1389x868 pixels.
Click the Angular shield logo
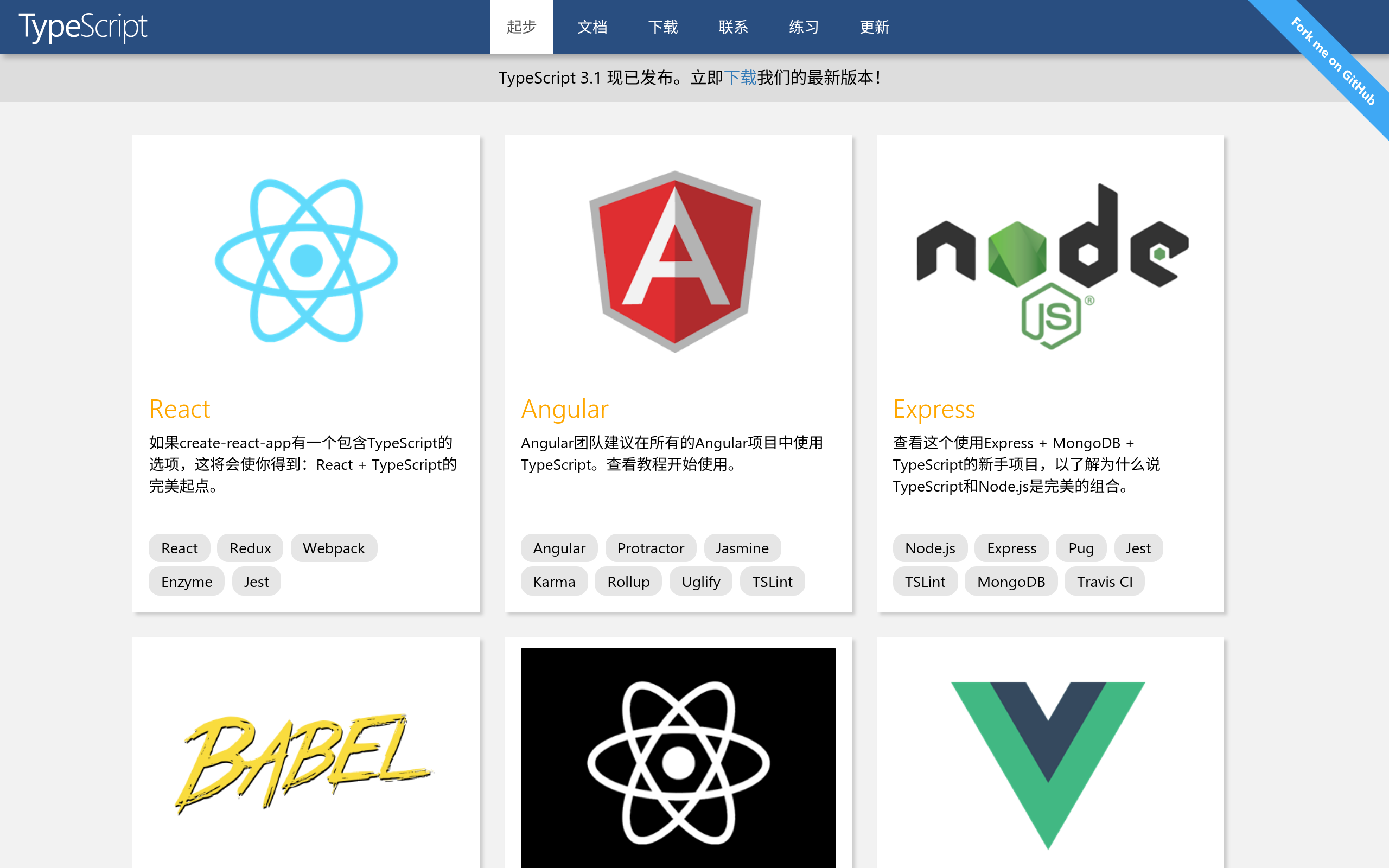675,261
